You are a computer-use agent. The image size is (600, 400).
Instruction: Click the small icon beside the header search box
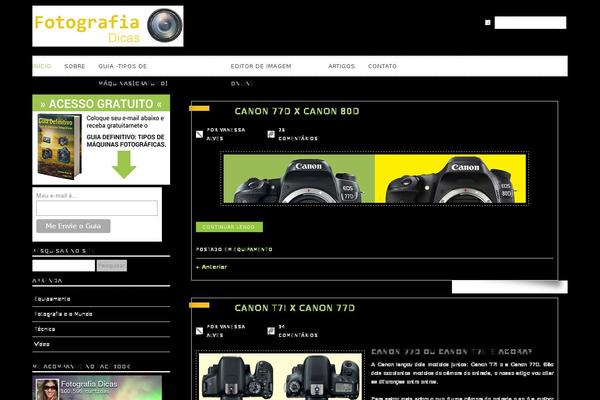(488, 23)
